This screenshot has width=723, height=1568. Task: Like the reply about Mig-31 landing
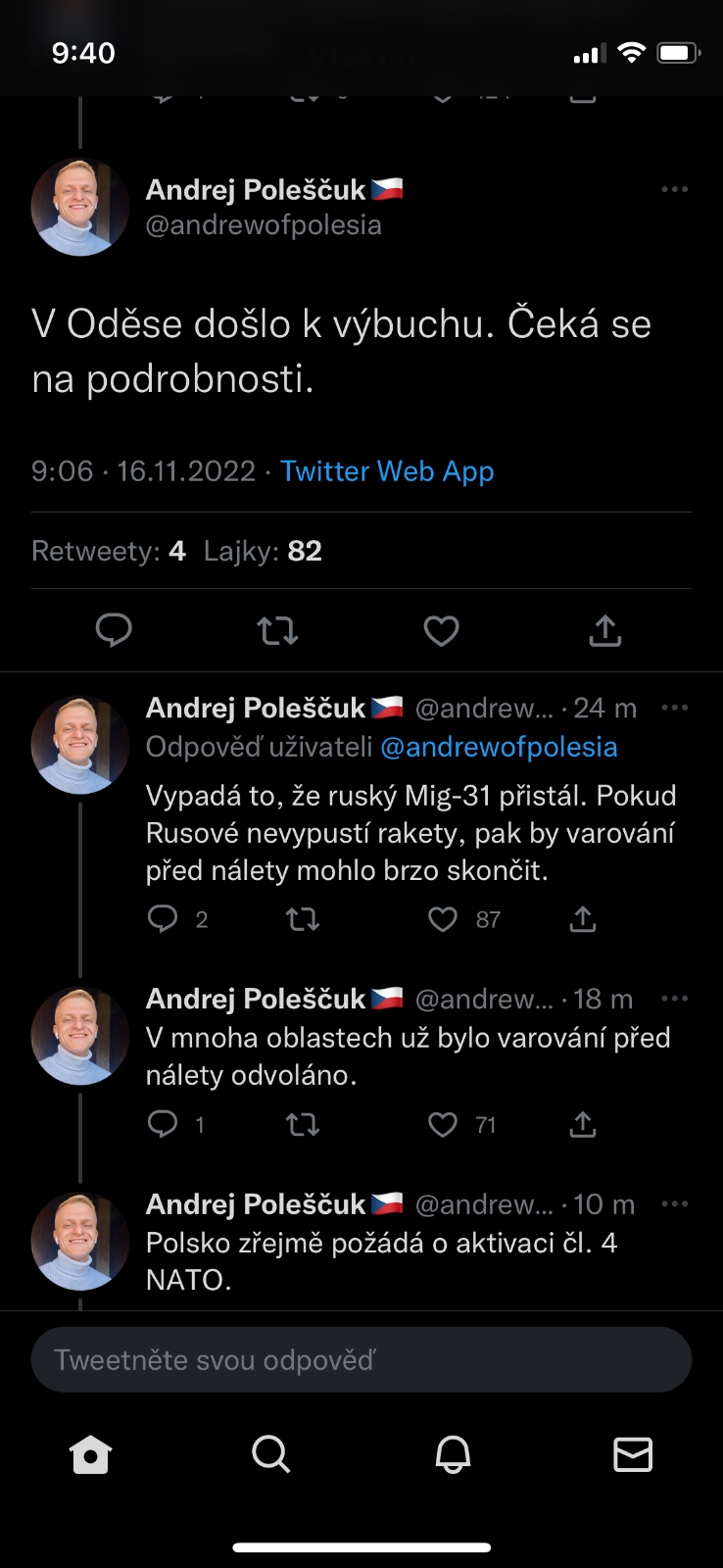(443, 919)
